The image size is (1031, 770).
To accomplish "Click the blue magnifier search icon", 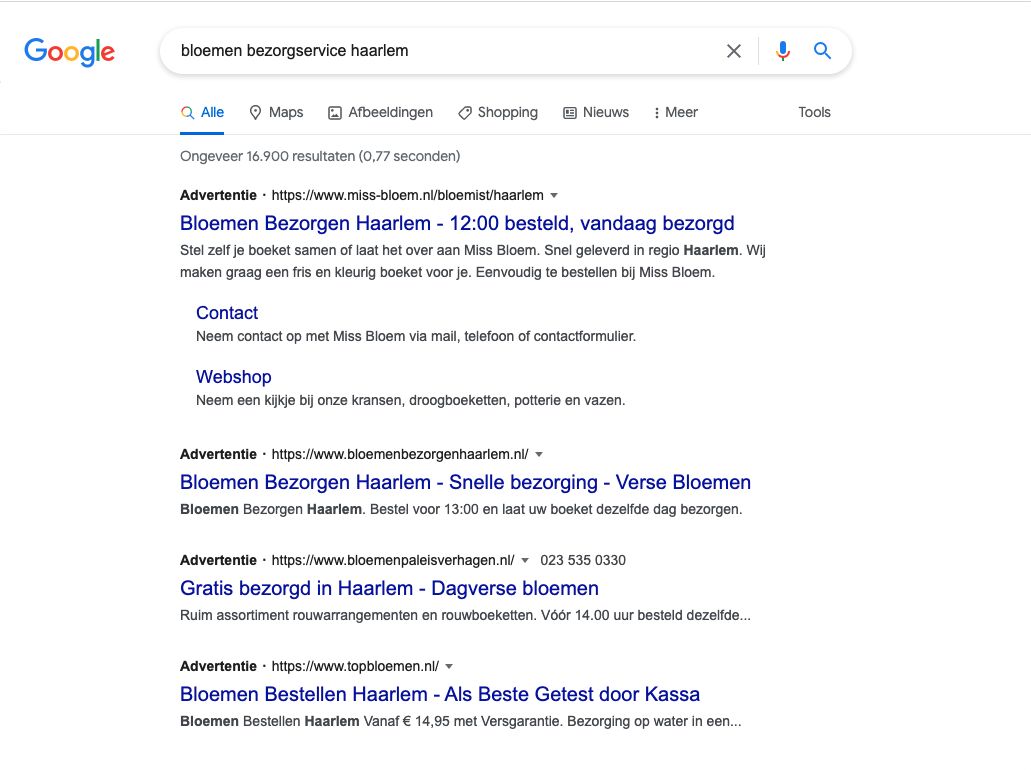I will tap(822, 51).
